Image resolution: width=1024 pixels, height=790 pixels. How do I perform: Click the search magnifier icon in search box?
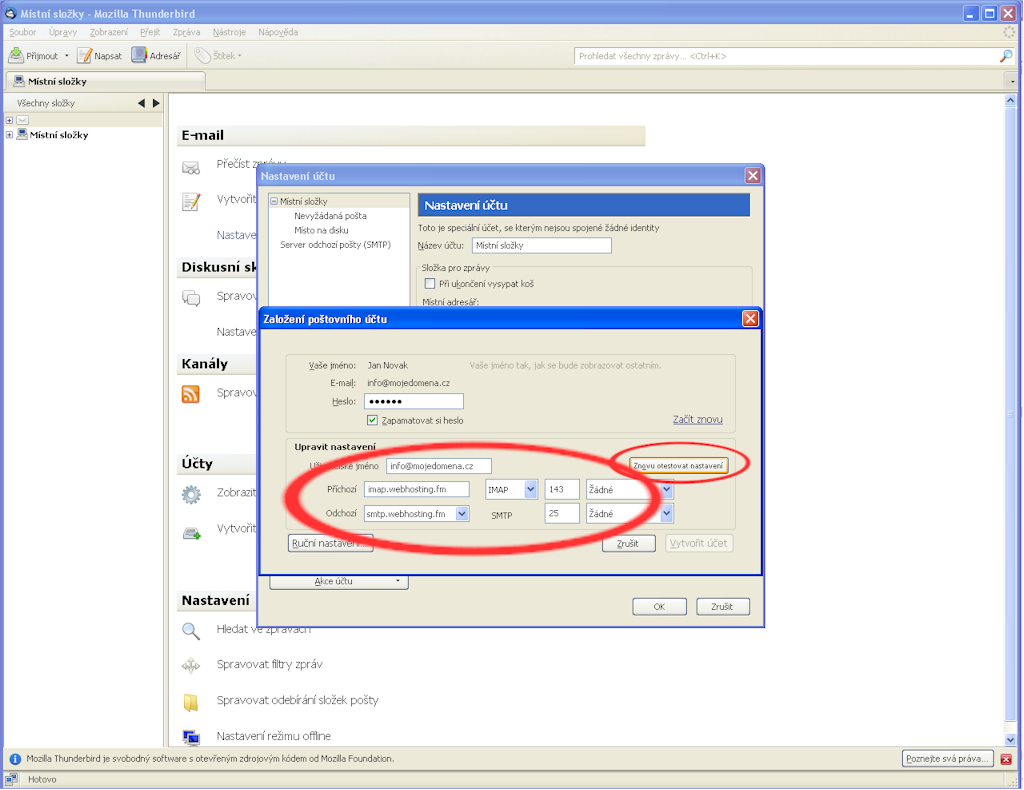click(1006, 56)
